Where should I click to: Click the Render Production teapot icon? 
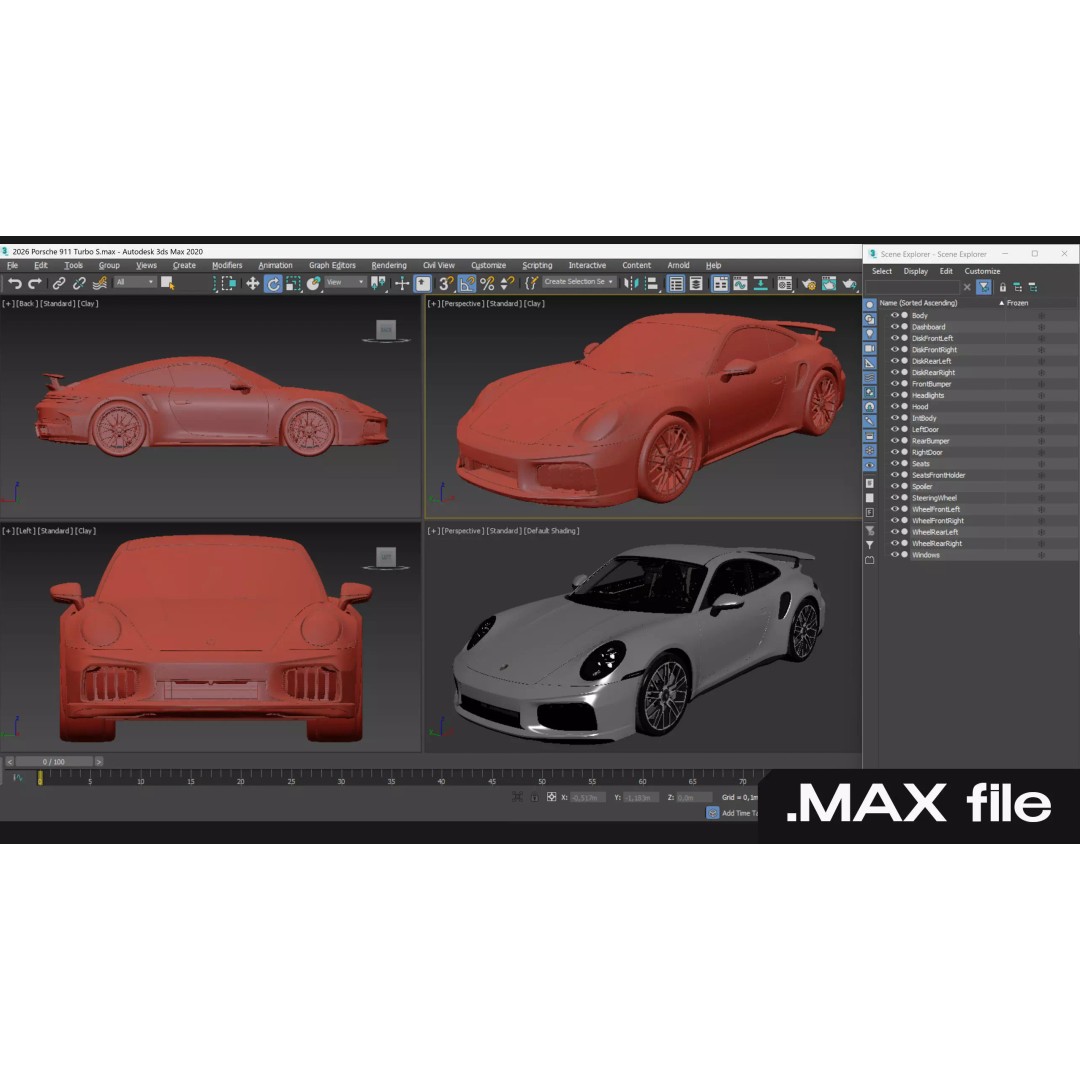[x=849, y=283]
